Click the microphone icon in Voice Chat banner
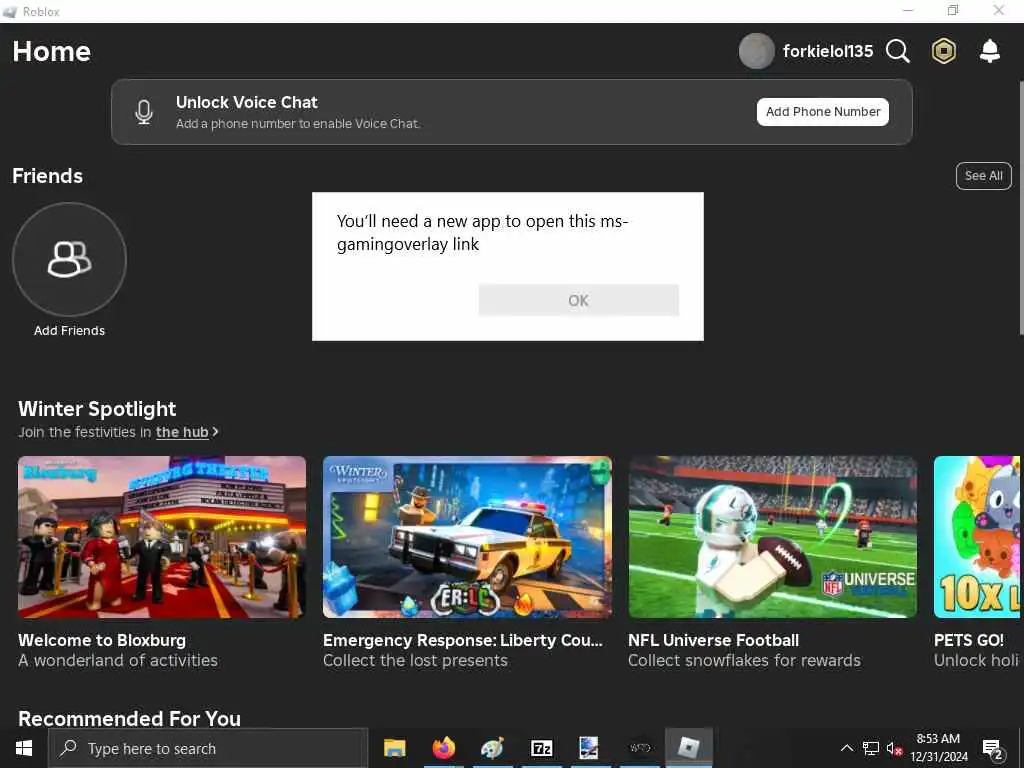Image resolution: width=1024 pixels, height=768 pixels. pyautogui.click(x=144, y=112)
